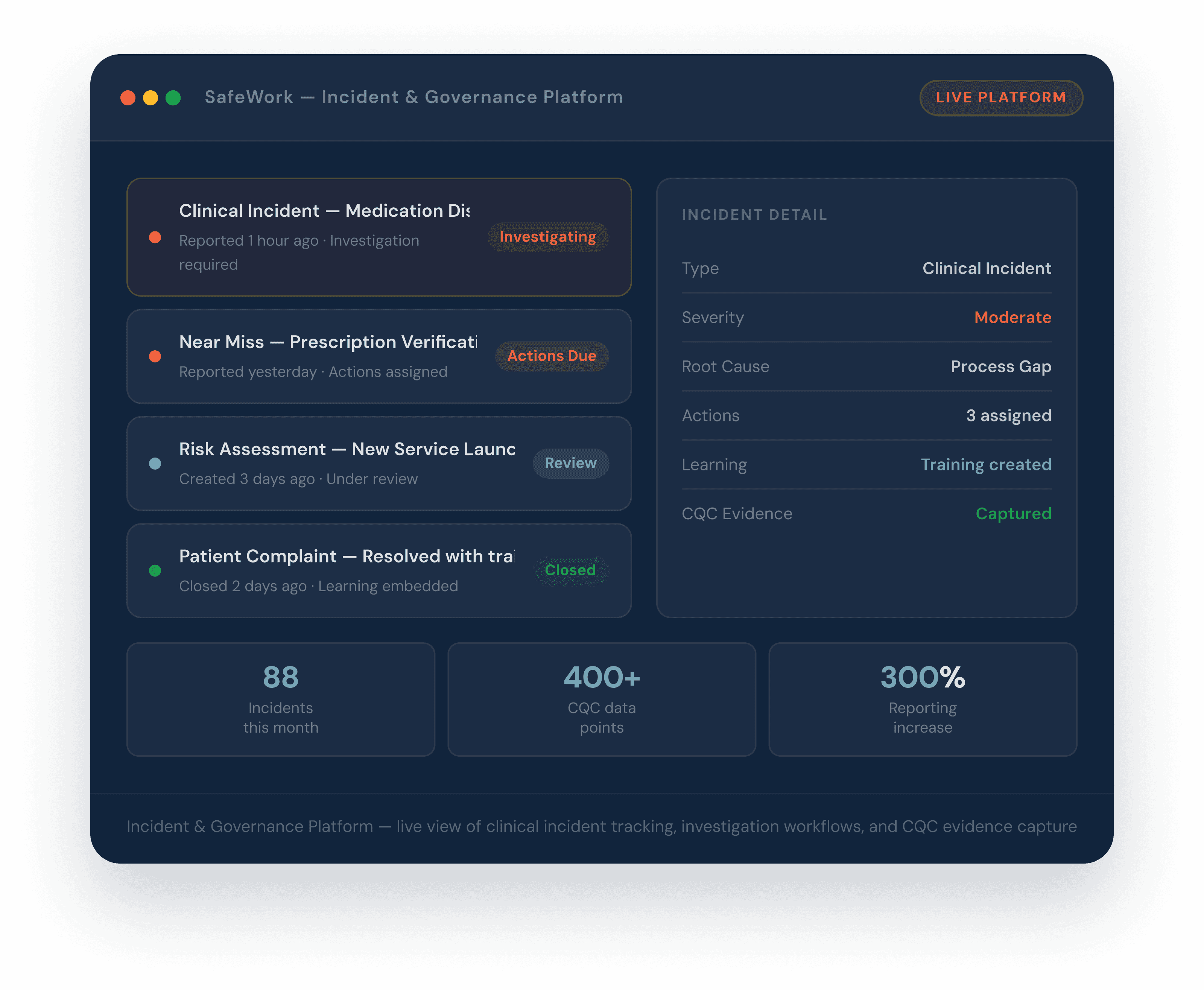Click the Investigating status pill
1204x990 pixels.
tap(548, 237)
